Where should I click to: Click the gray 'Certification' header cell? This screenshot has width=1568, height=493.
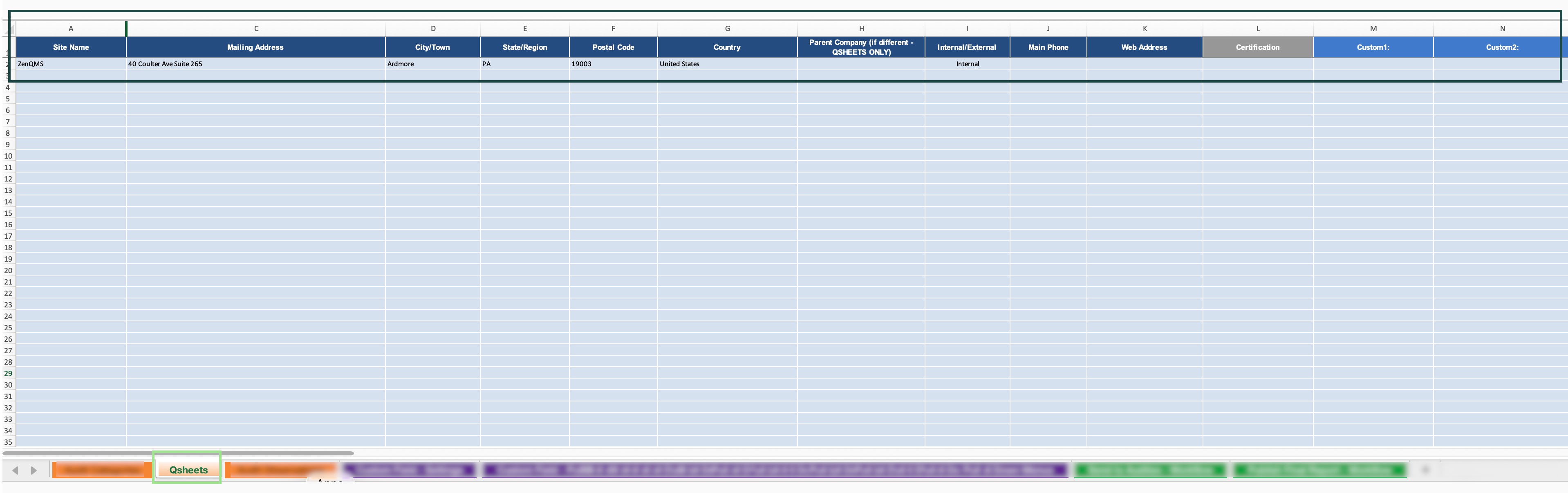click(1258, 47)
